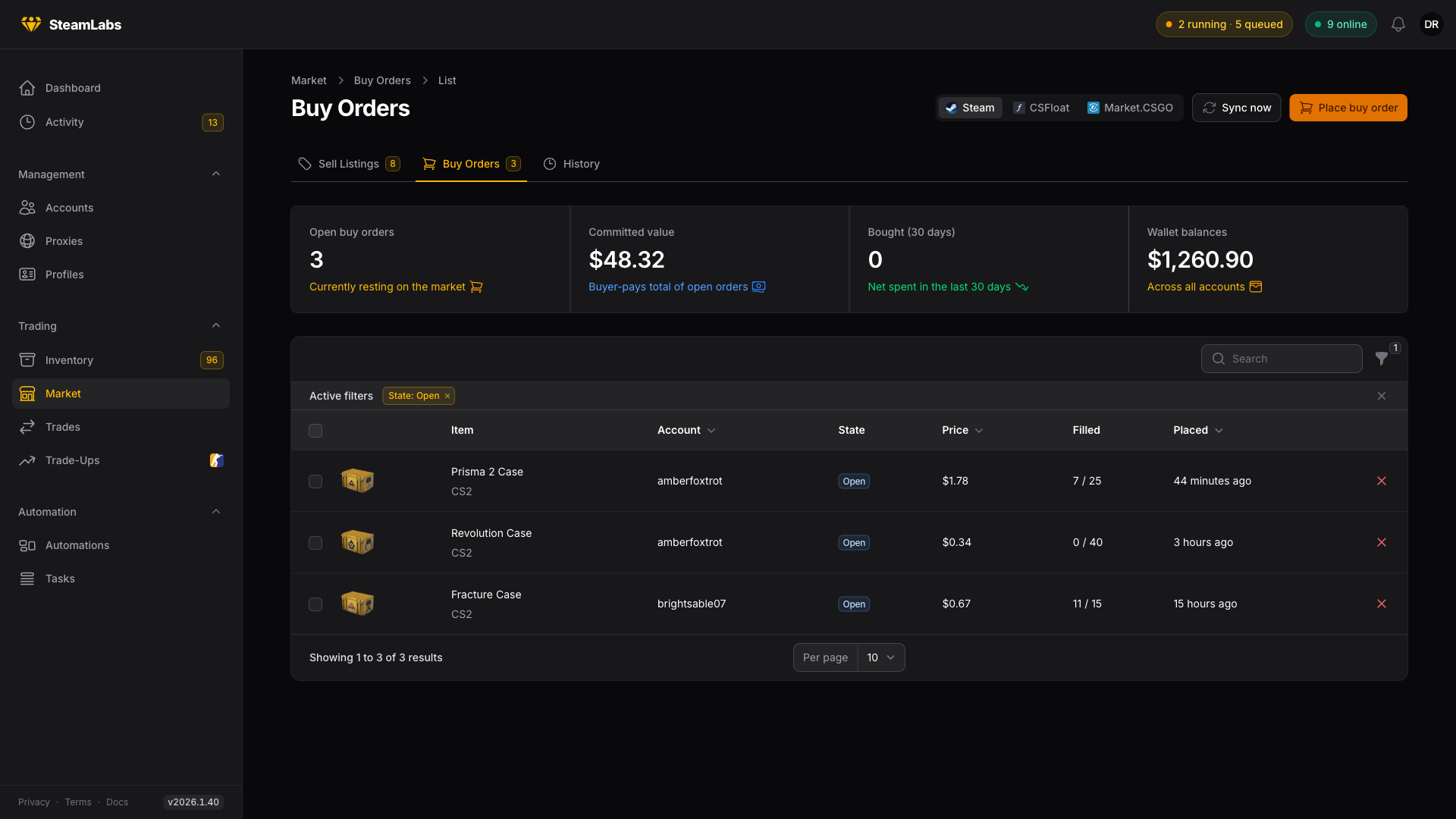Collapse the Automation section
Image resolution: width=1456 pixels, height=819 pixels.
point(216,512)
